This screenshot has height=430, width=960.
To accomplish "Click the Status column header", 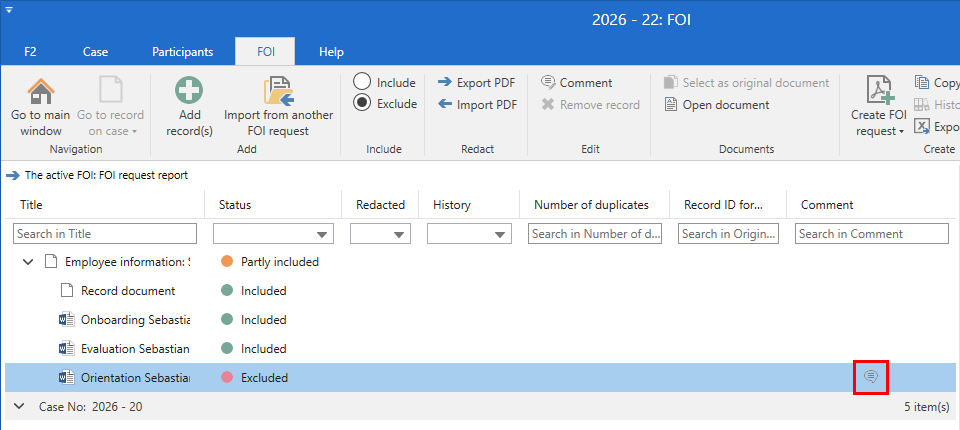I will click(235, 205).
